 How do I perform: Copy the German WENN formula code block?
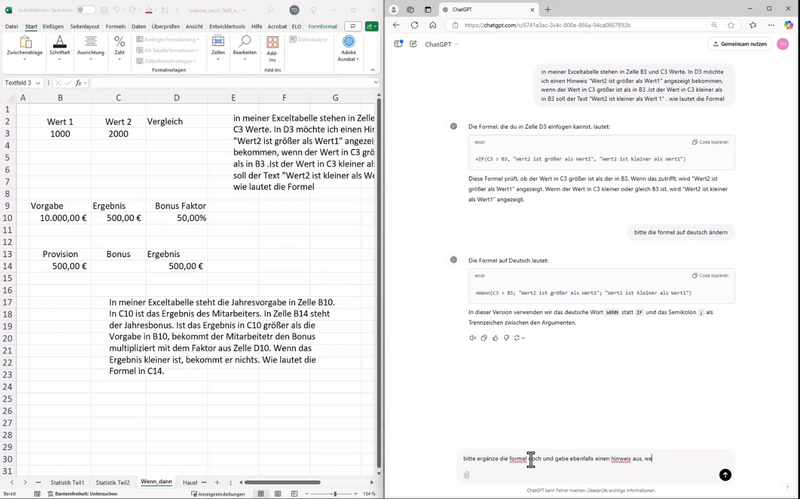[x=710, y=275]
